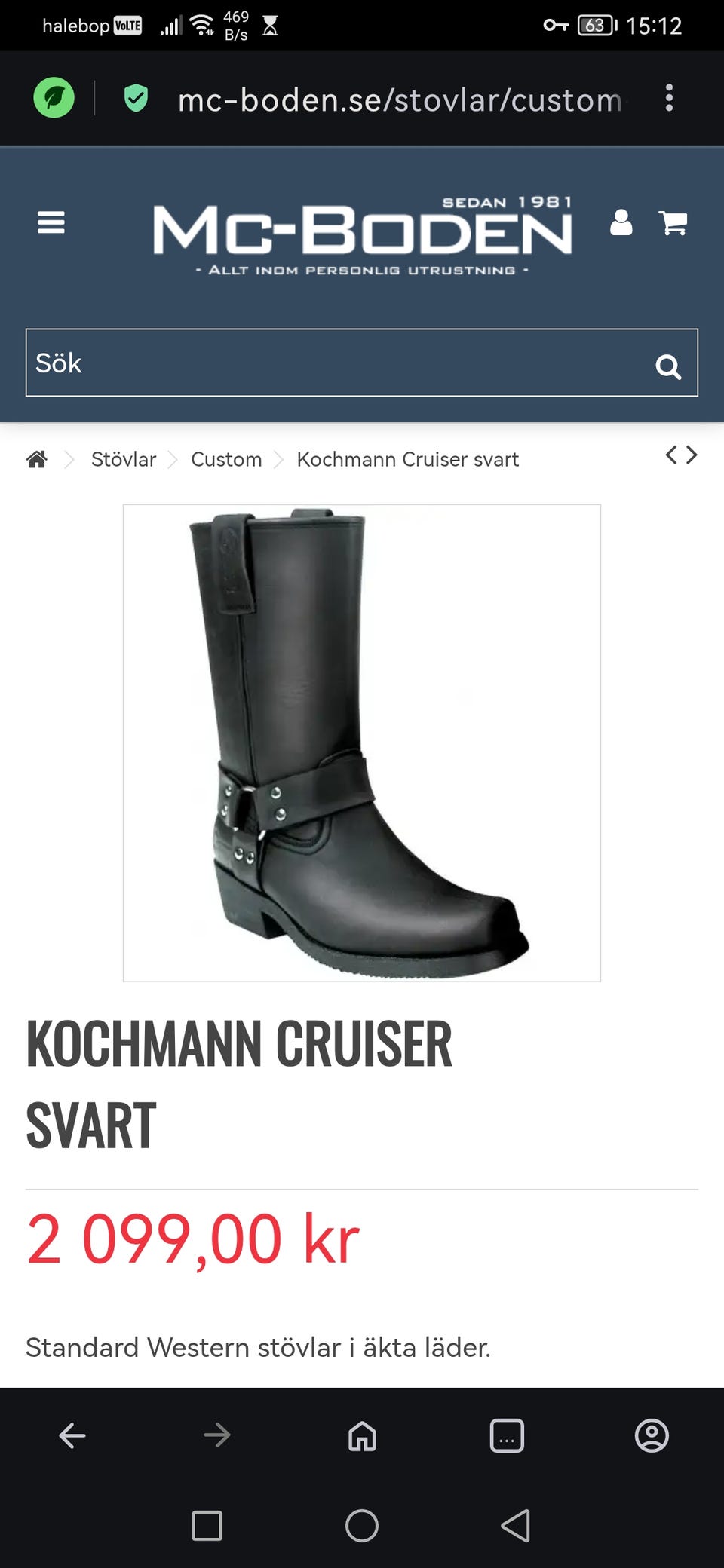Enlarge the Kochmann Cruiser boot image

[362, 743]
